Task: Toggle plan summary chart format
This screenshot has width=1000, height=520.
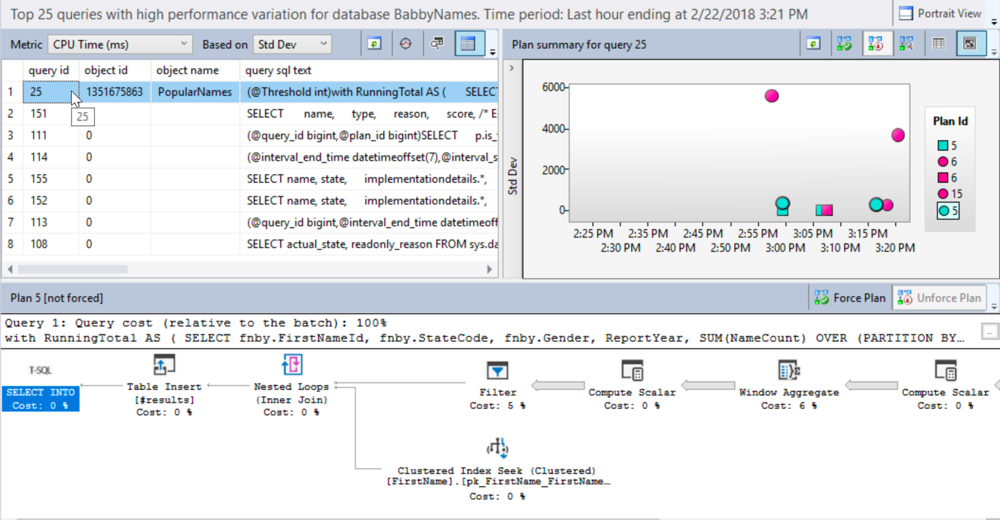Action: tap(968, 44)
